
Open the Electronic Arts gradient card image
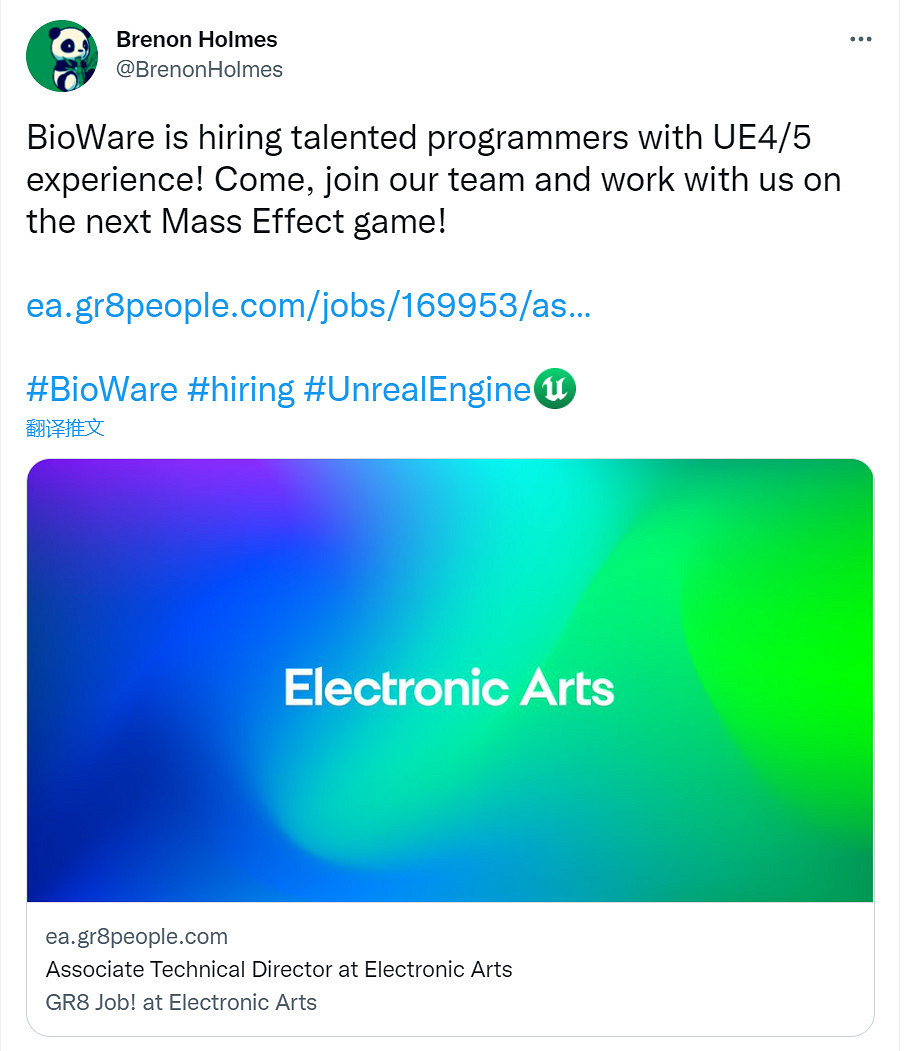point(450,560)
